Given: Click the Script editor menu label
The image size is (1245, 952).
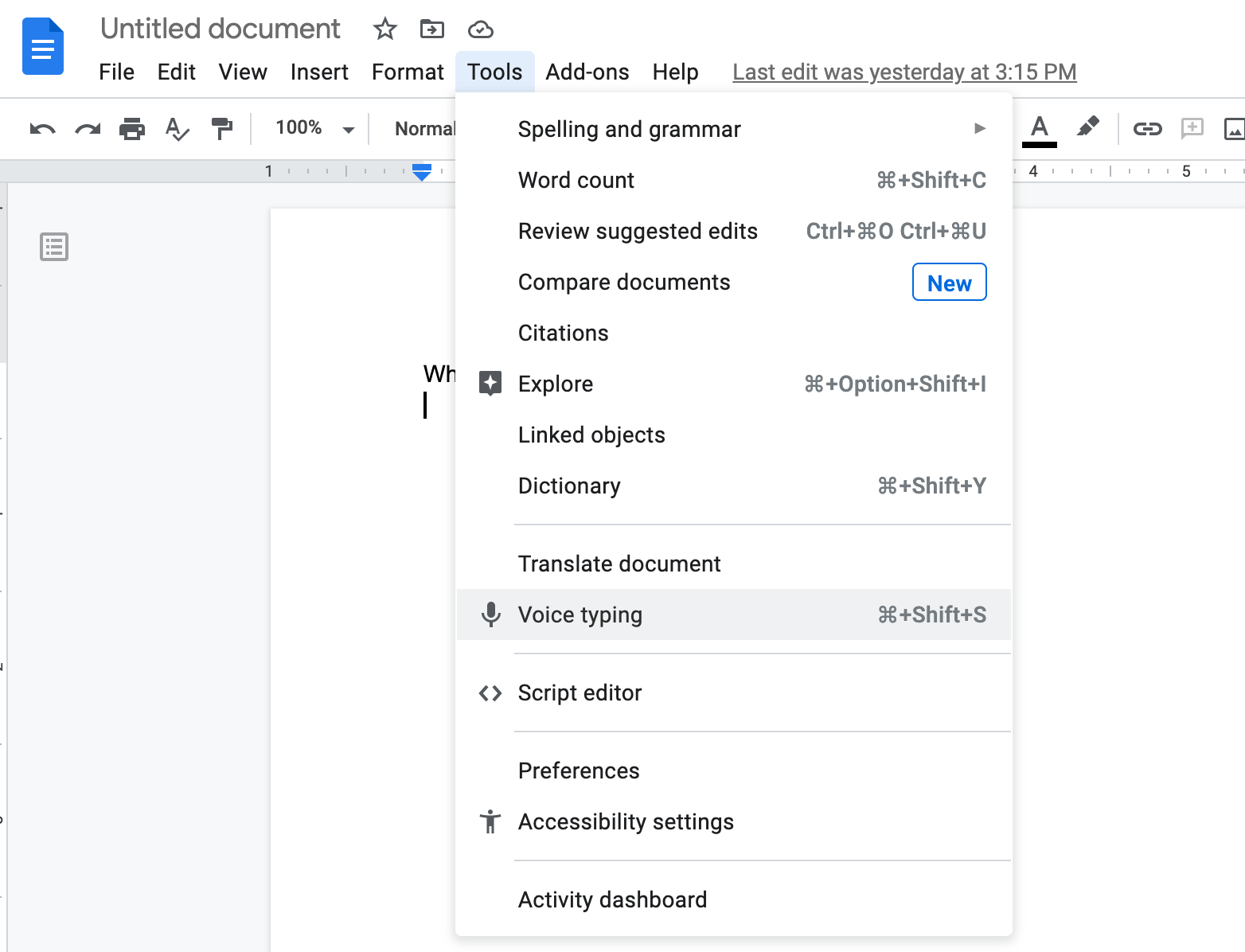Looking at the screenshot, I should click(580, 693).
